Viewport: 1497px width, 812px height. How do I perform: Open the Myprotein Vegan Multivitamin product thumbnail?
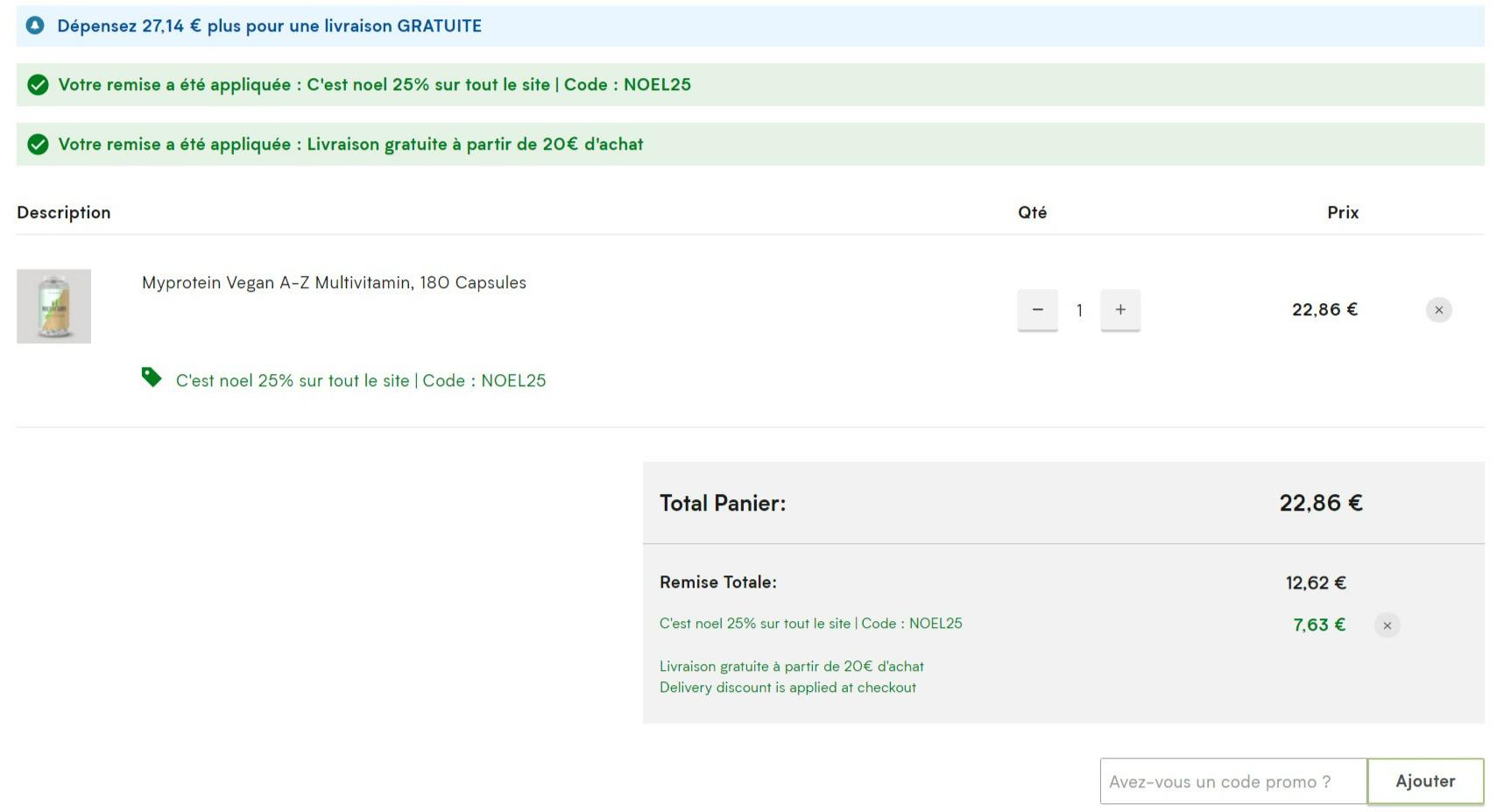53,306
